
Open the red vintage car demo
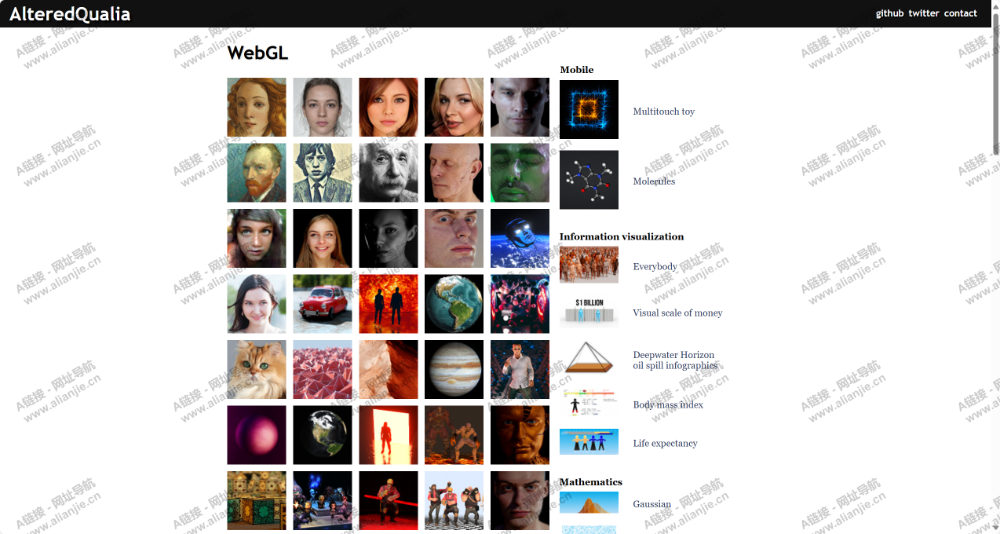click(x=322, y=304)
